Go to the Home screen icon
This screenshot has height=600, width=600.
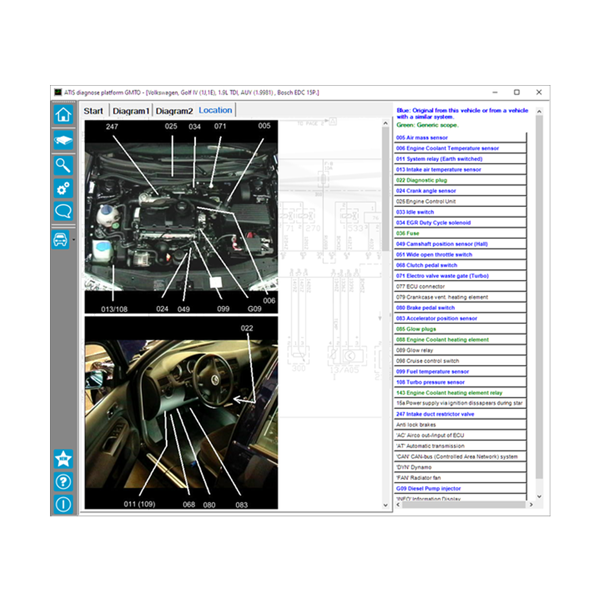(63, 114)
